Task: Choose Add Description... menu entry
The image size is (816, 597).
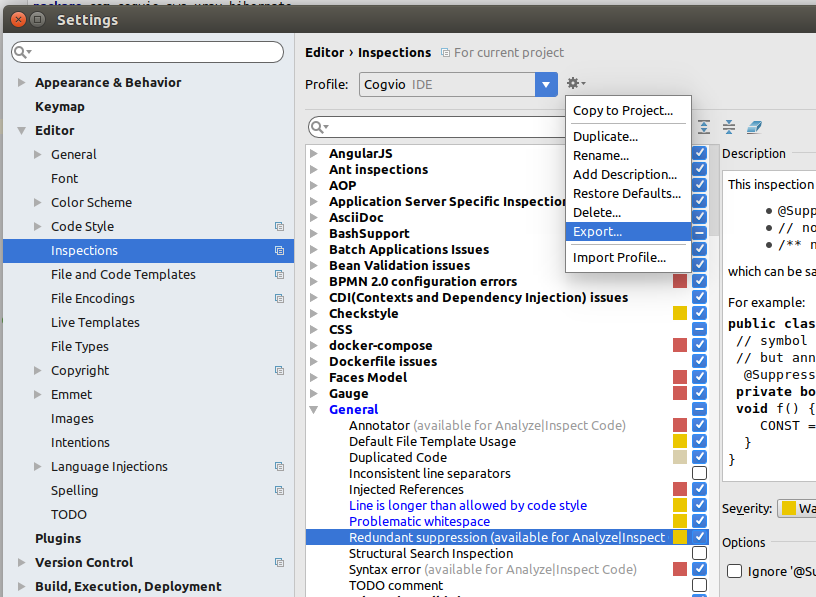Action: (x=628, y=174)
